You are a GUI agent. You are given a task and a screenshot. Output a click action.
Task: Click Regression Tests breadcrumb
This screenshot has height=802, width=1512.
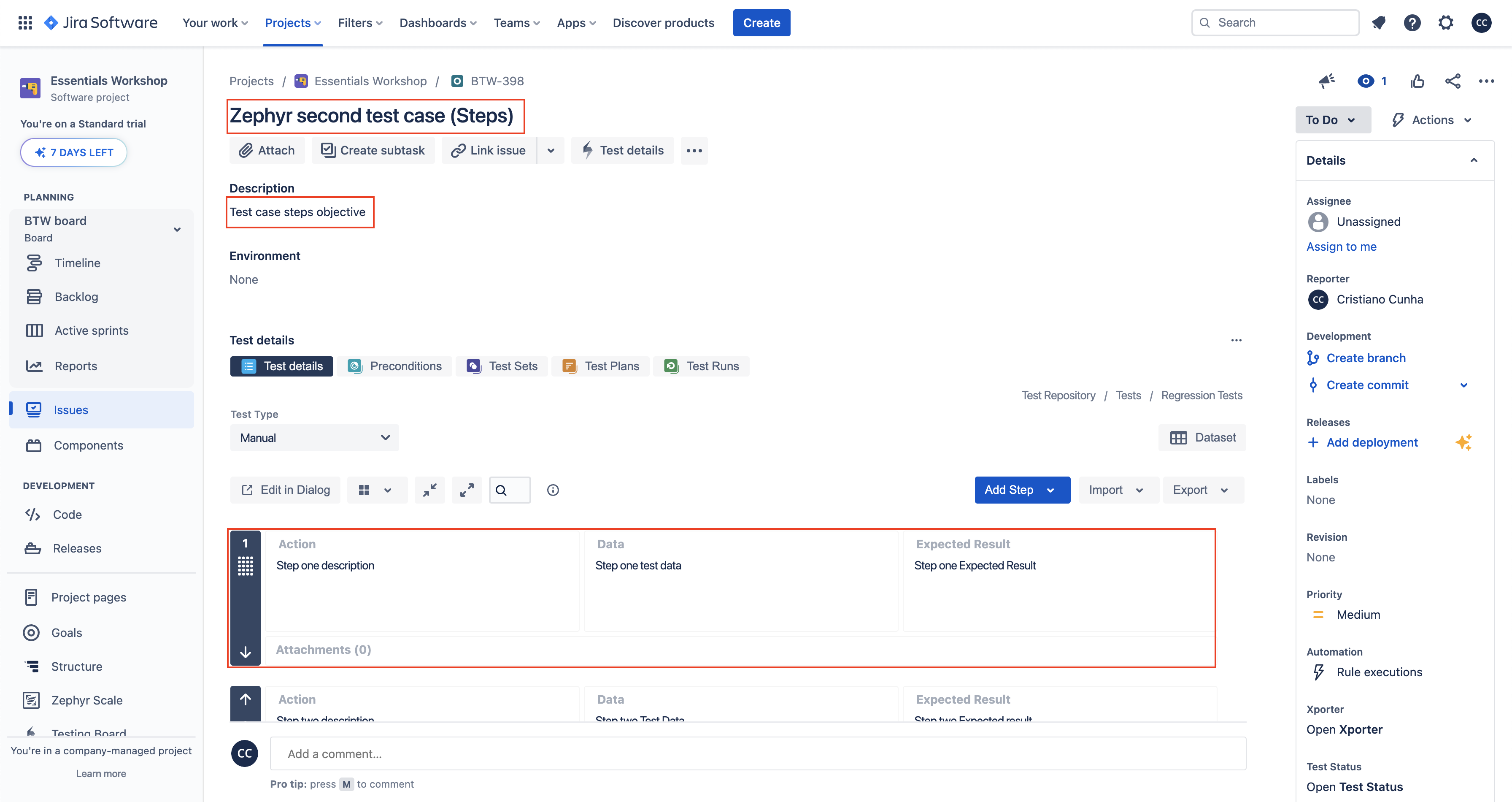tap(1201, 396)
